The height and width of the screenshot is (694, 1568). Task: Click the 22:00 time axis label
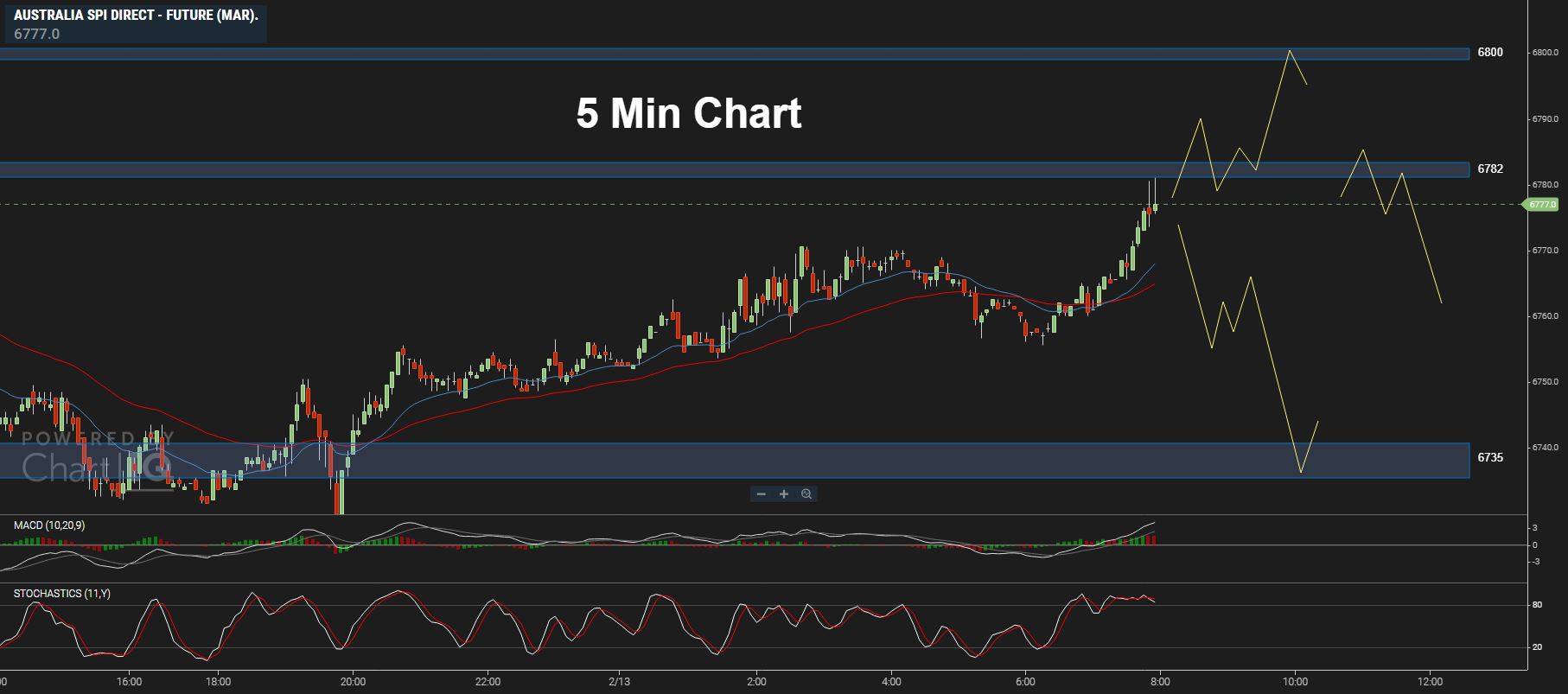488,682
